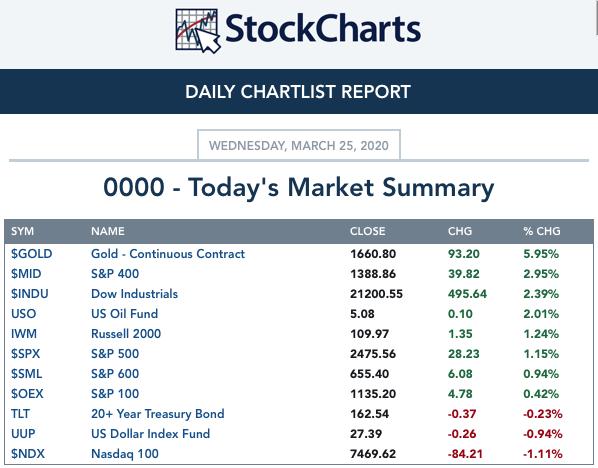The width and height of the screenshot is (598, 468).
Task: Select the $SML symbol
Action: tap(26, 374)
